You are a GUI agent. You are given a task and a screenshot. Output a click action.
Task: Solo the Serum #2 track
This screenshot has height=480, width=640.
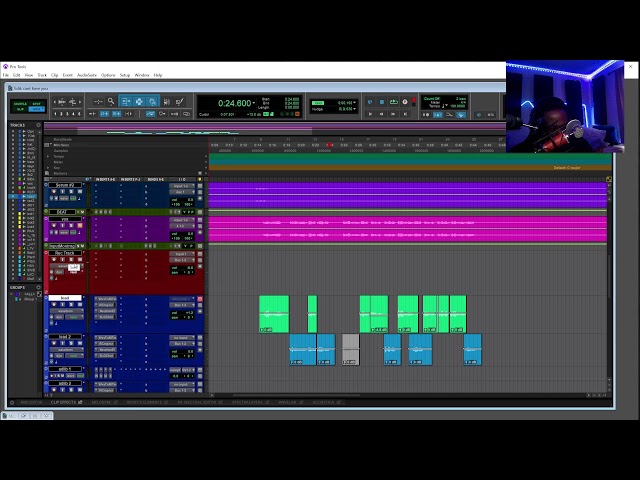tap(71, 191)
